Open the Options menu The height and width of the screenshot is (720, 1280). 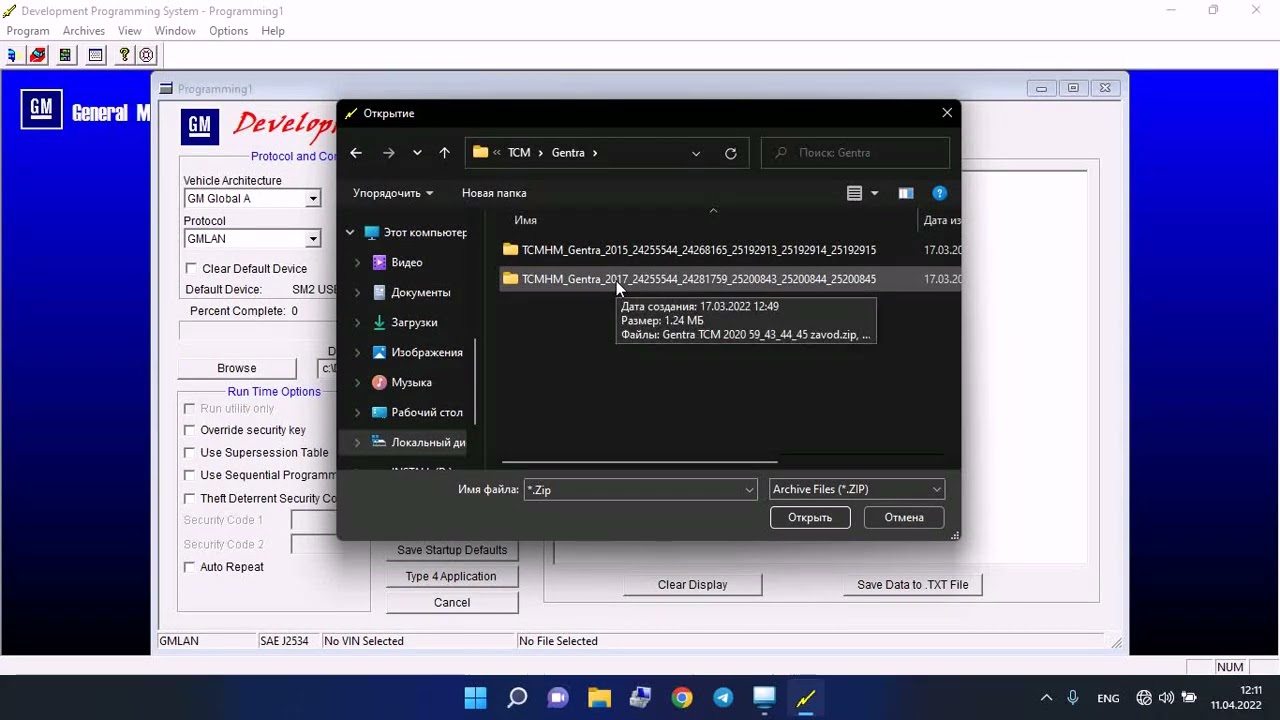[229, 31]
